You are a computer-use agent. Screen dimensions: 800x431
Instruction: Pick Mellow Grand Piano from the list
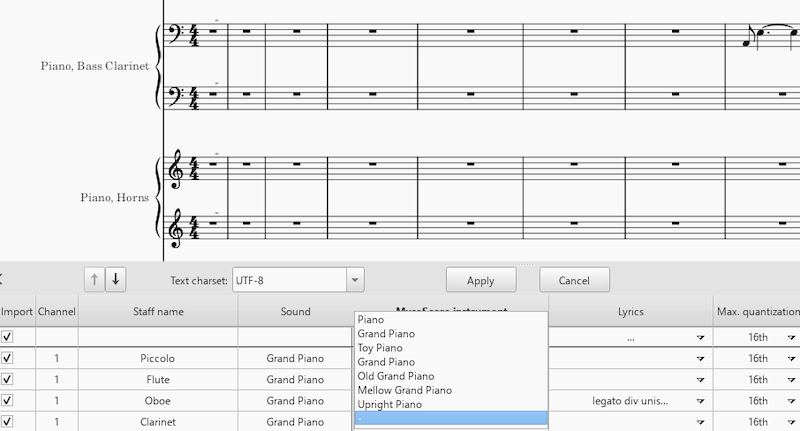point(404,390)
